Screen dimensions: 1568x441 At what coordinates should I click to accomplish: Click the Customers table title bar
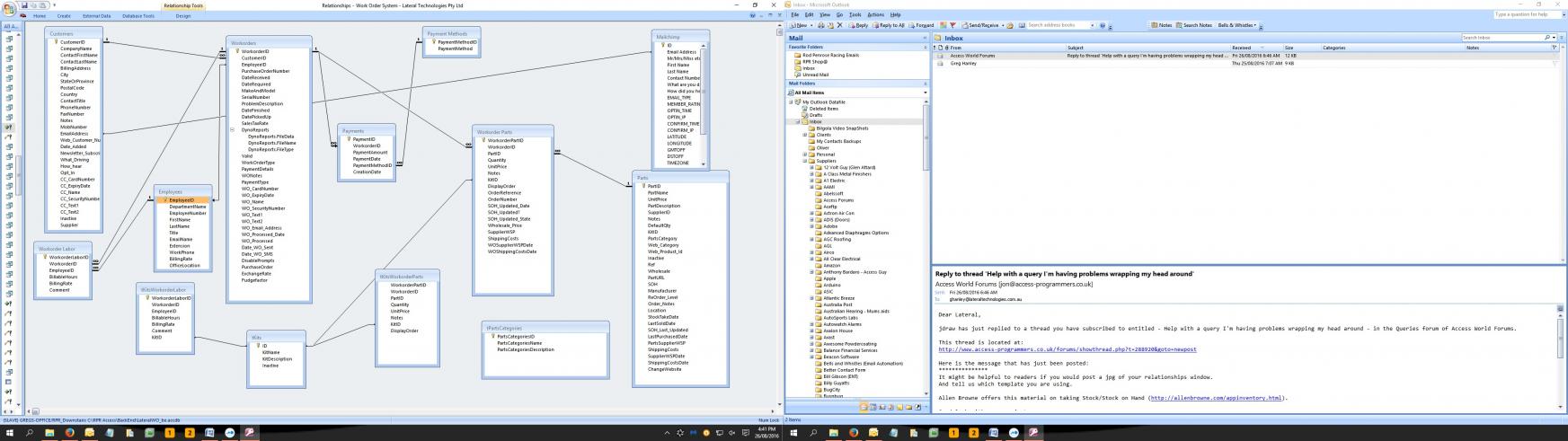click(x=74, y=33)
